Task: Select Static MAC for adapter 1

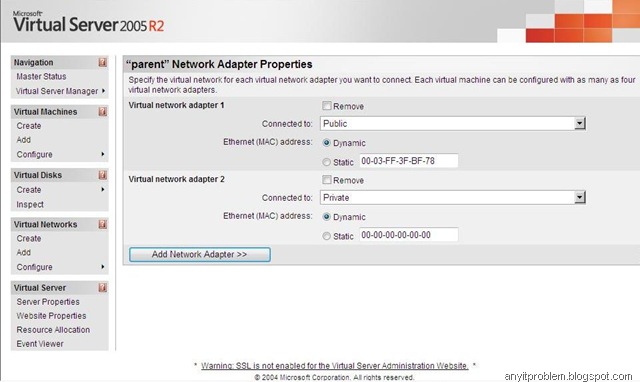Action: tap(327, 162)
